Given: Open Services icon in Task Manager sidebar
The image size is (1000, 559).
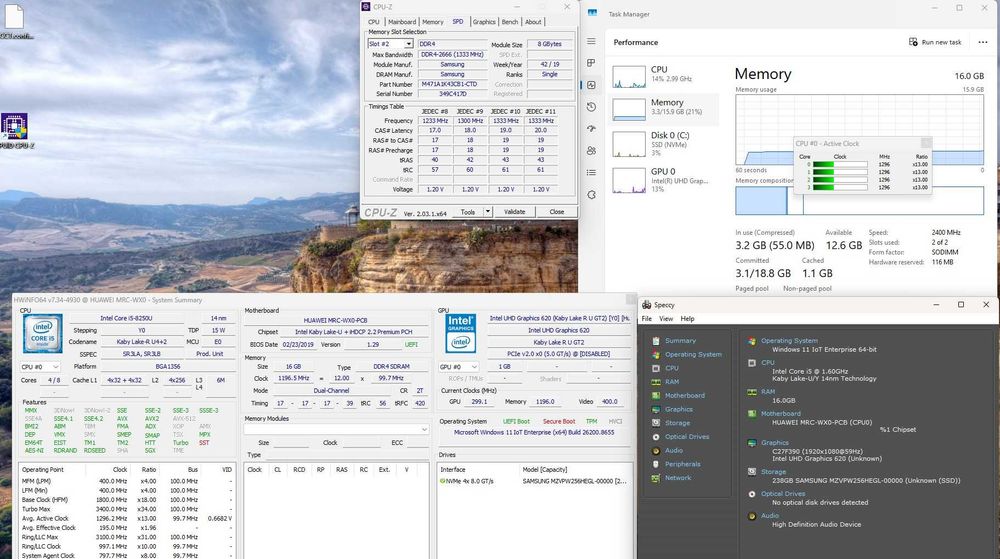Looking at the screenshot, I should [x=591, y=194].
